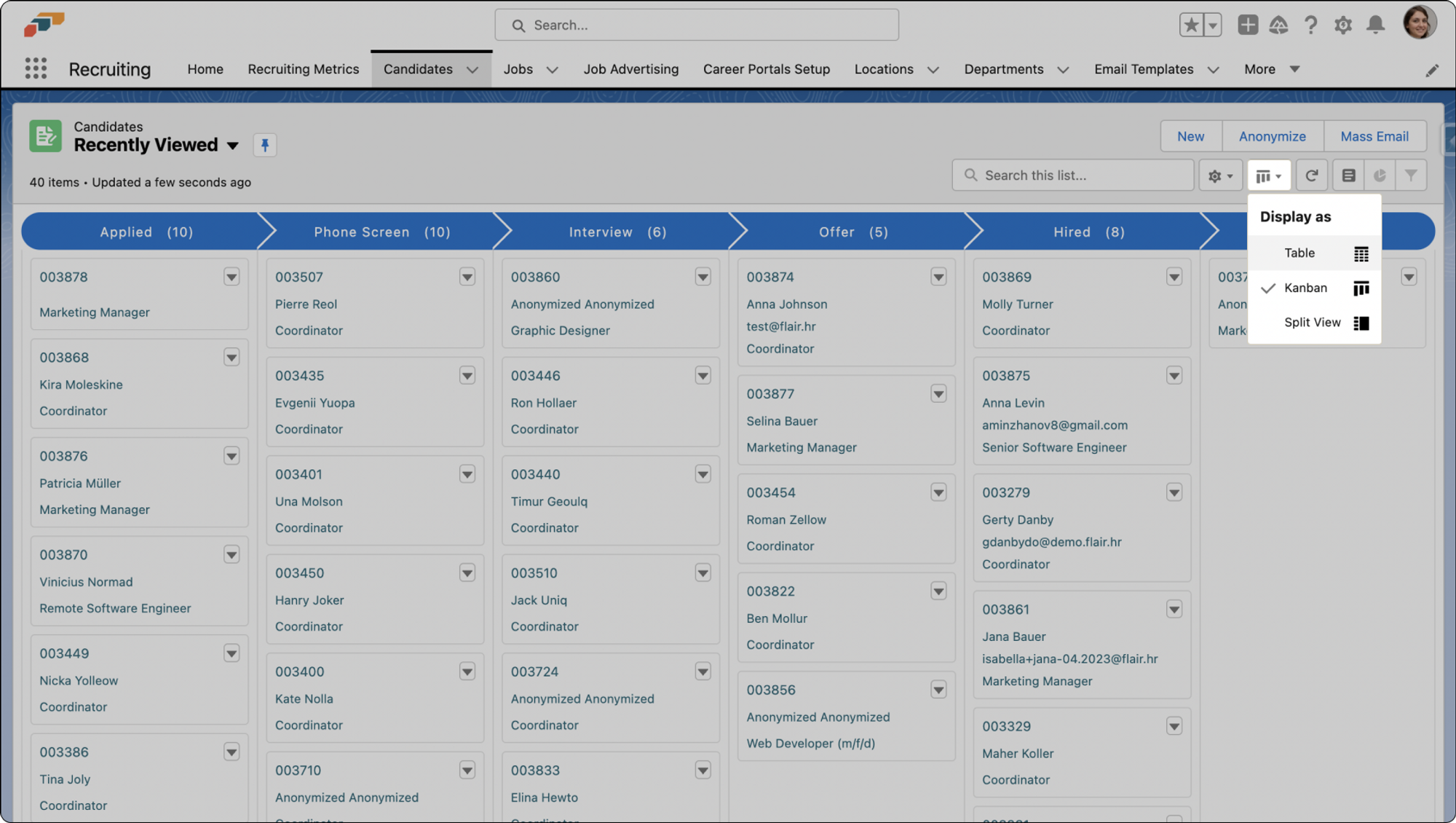Select the Table display option
Viewport: 1456px width, 823px height.
tap(1300, 253)
